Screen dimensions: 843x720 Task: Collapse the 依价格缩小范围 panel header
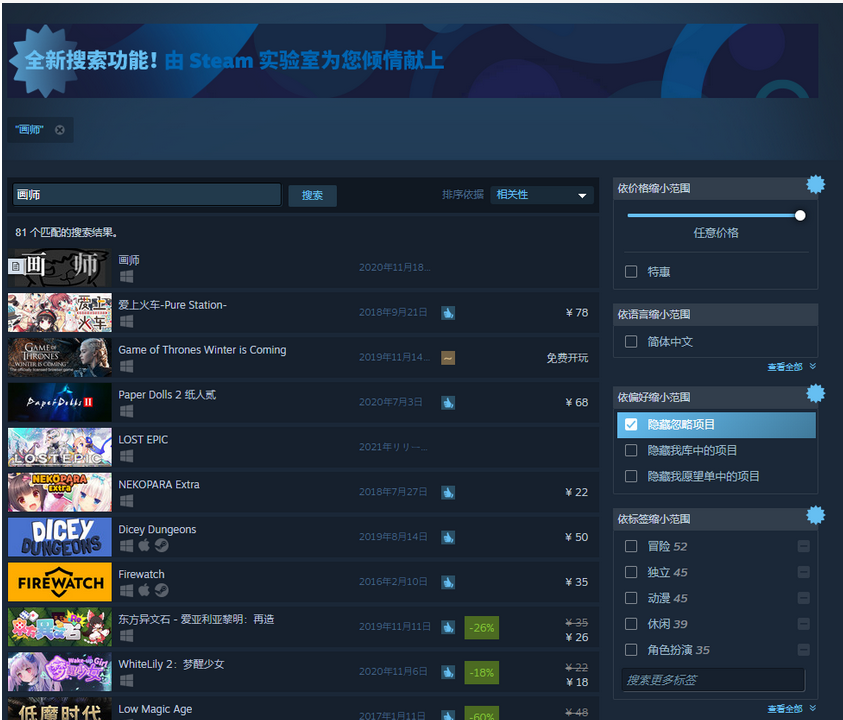pyautogui.click(x=715, y=189)
